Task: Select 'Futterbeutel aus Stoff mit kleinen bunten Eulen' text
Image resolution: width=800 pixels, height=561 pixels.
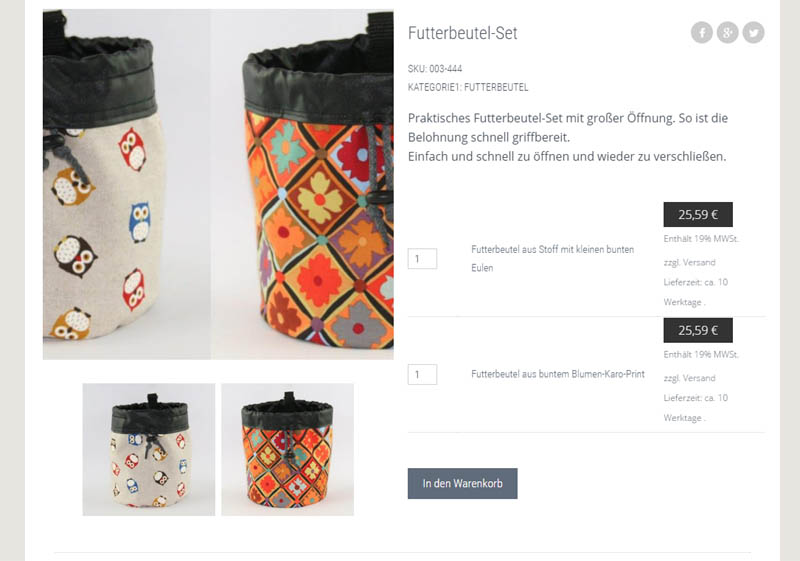Action: point(553,259)
